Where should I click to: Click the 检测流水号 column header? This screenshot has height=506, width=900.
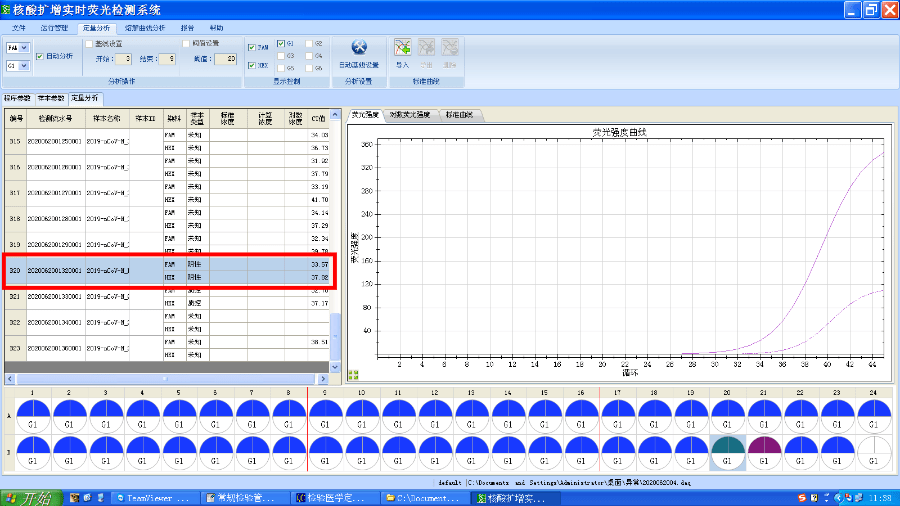(56, 119)
